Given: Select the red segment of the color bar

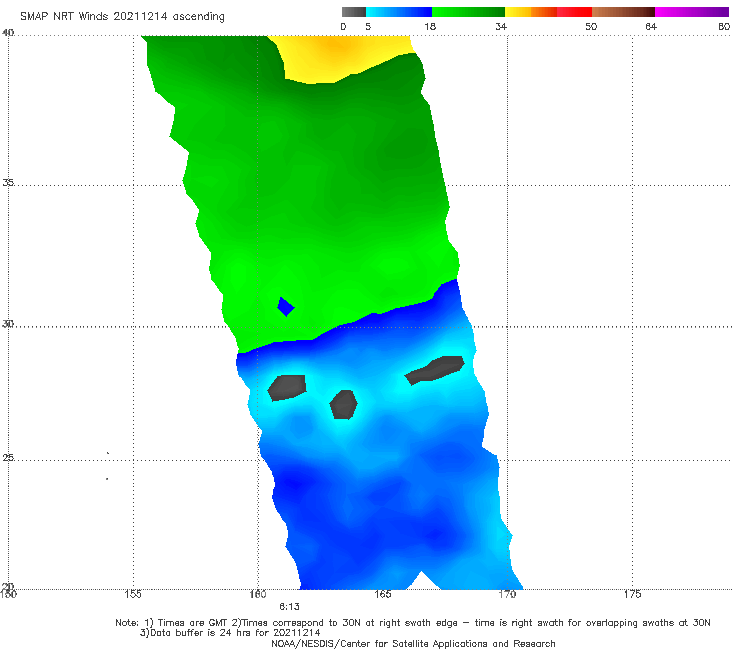Looking at the screenshot, I should (574, 12).
